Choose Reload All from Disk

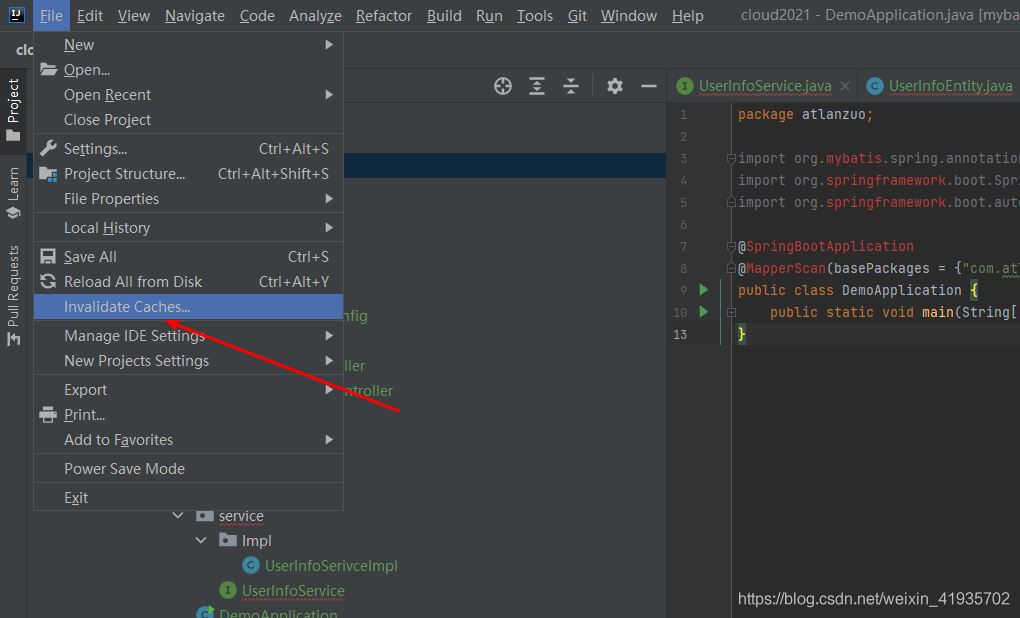[x=133, y=281]
